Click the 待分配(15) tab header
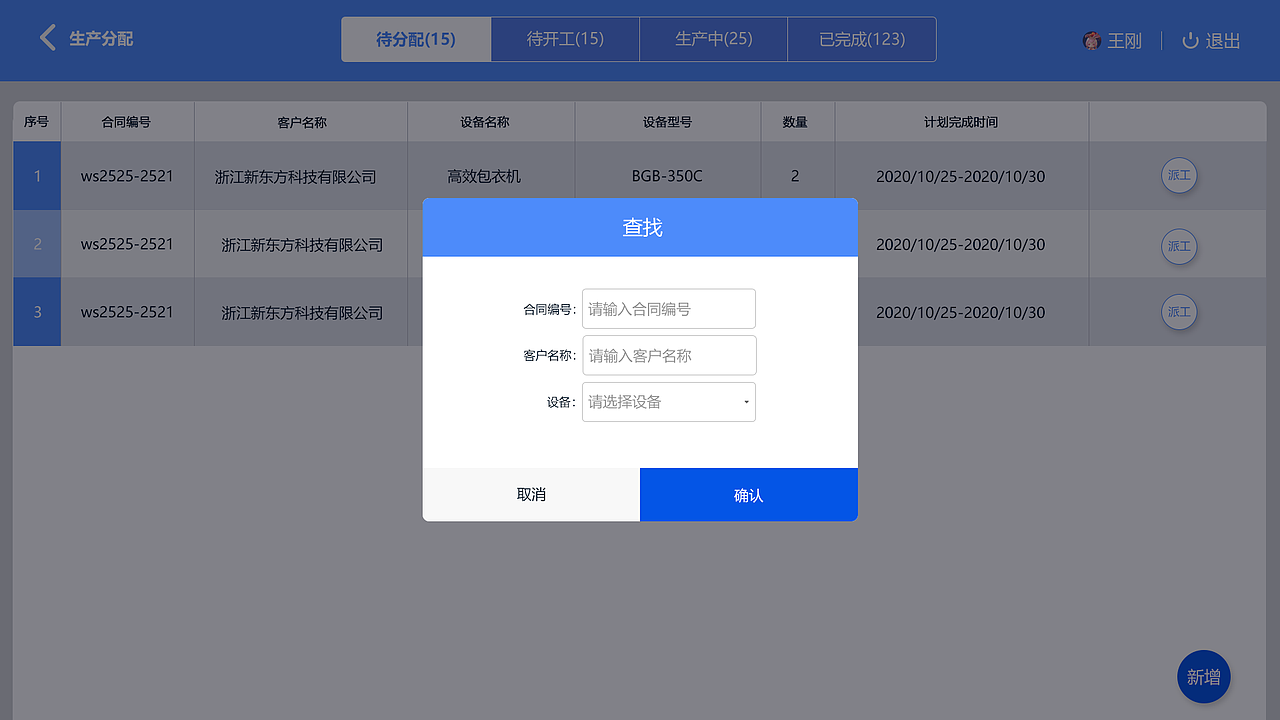 tap(416, 39)
